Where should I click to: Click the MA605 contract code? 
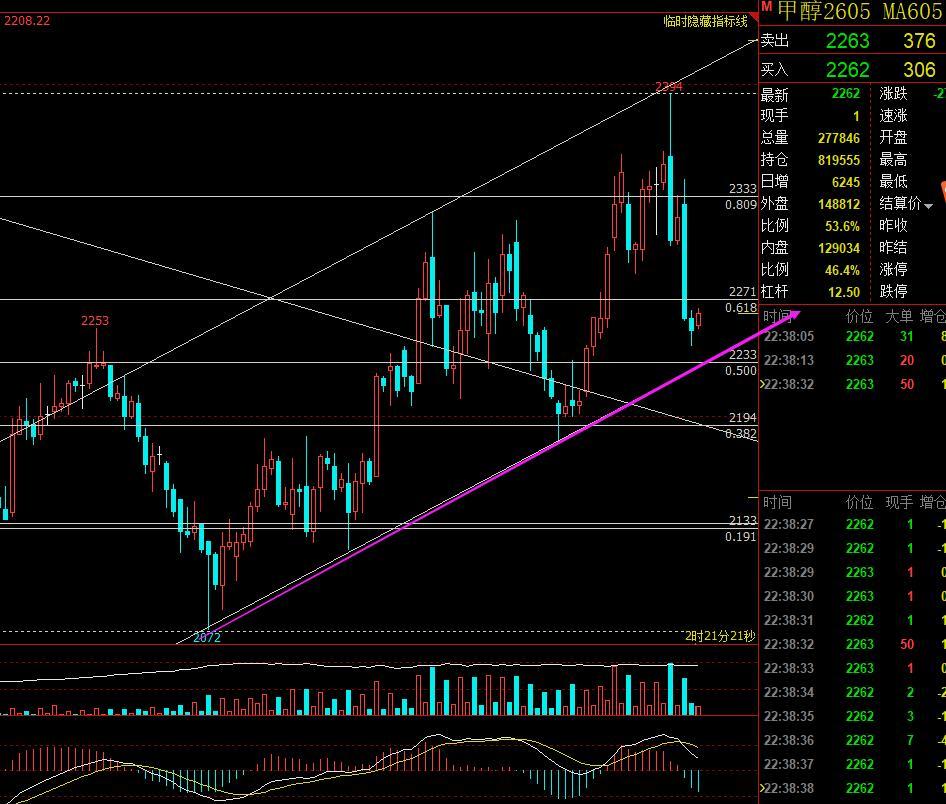coord(913,11)
